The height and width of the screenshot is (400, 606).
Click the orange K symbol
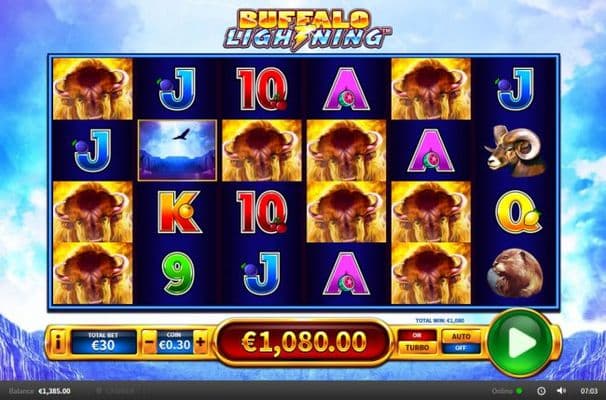(x=179, y=212)
